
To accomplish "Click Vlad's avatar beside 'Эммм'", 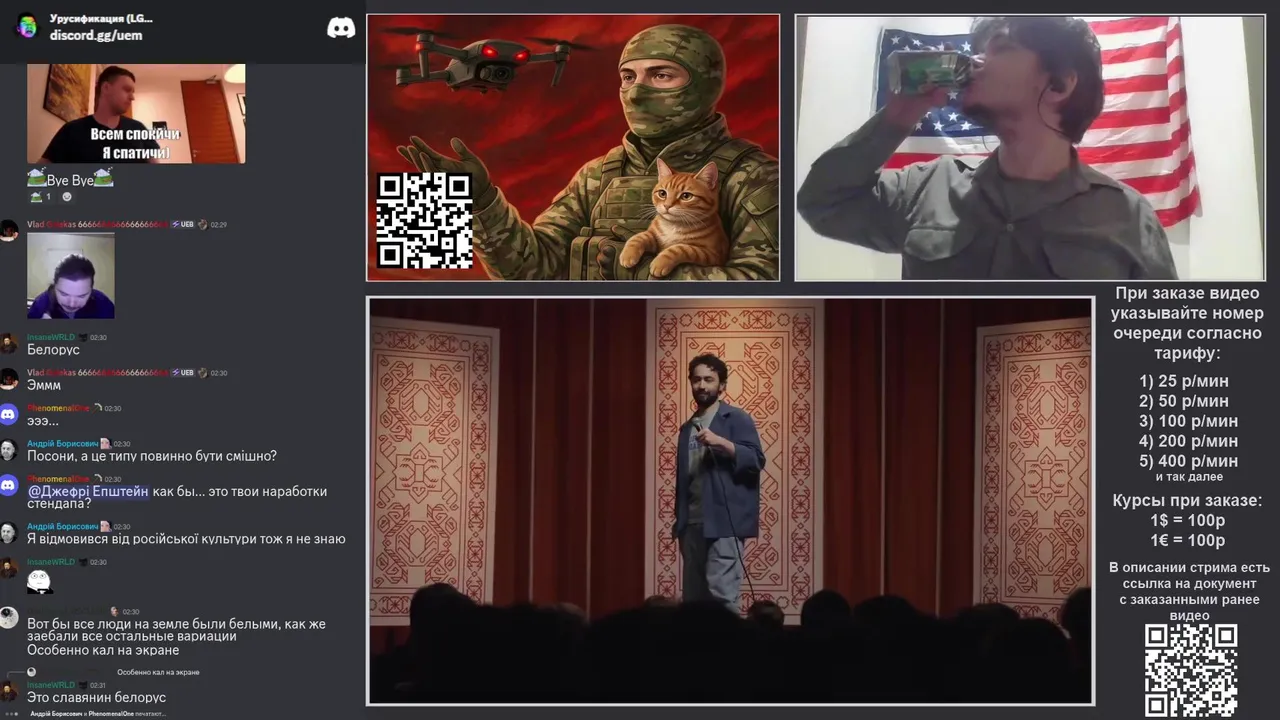I will pyautogui.click(x=9, y=379).
